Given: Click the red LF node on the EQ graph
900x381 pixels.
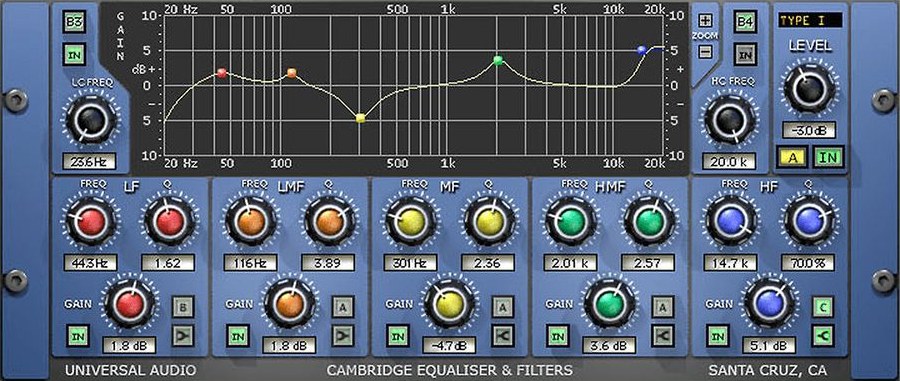Looking at the screenshot, I should (x=222, y=73).
